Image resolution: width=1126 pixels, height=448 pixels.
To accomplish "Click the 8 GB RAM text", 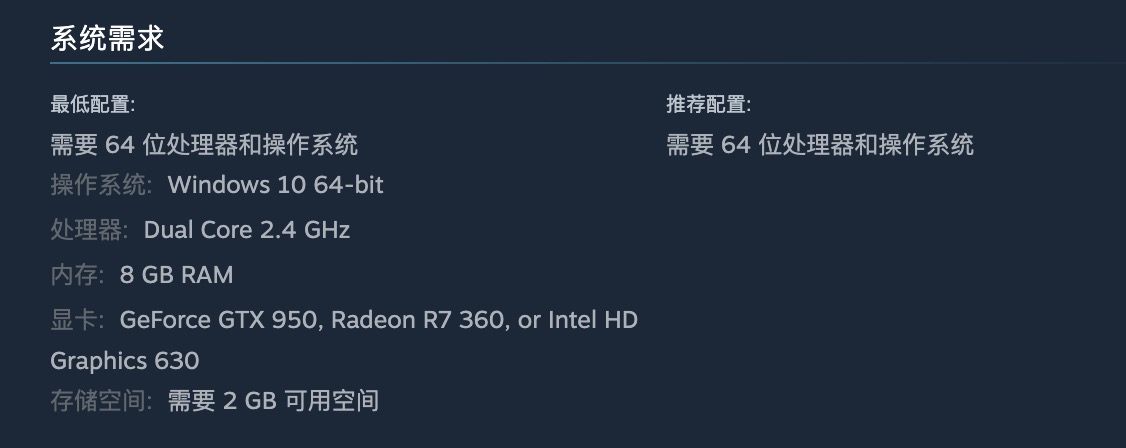I will tap(177, 274).
